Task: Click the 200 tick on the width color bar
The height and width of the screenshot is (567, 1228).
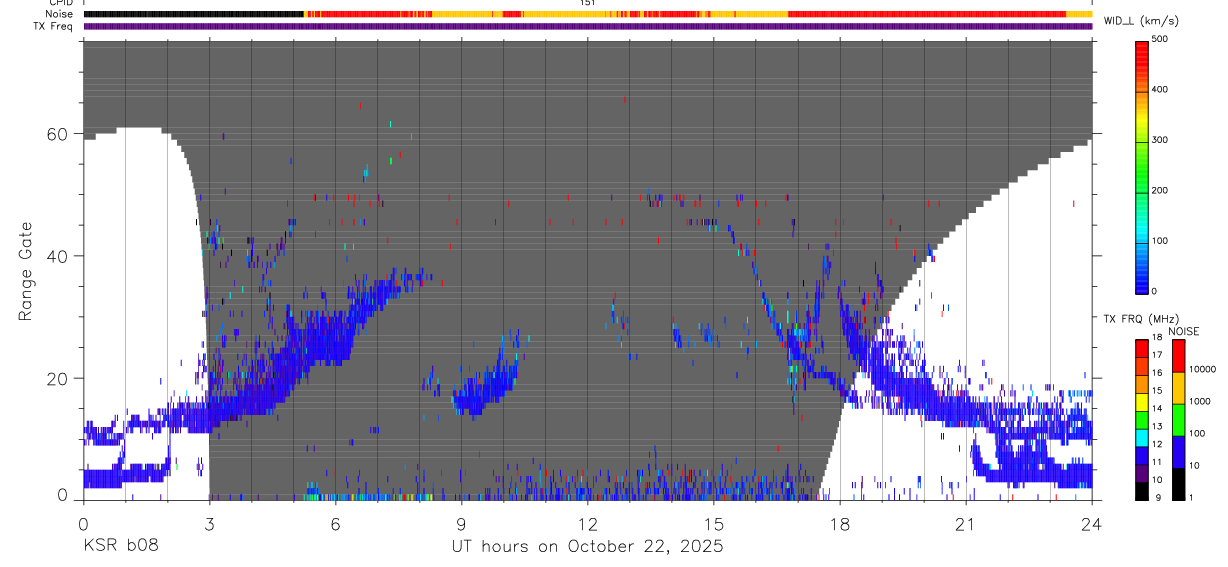Action: point(1160,191)
